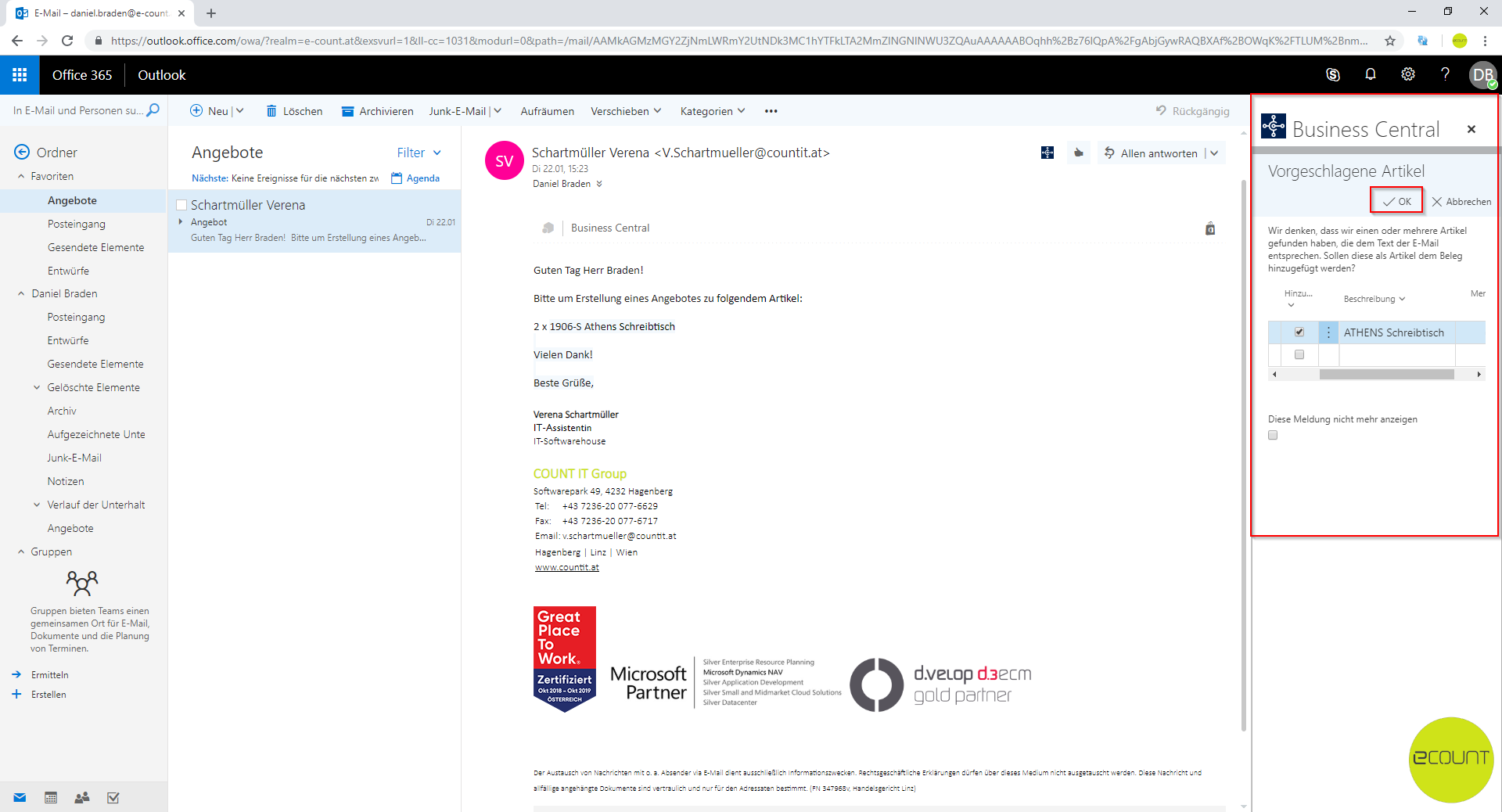Viewport: 1502px width, 812px height.
Task: Close the Business Central pane
Action: (1471, 129)
